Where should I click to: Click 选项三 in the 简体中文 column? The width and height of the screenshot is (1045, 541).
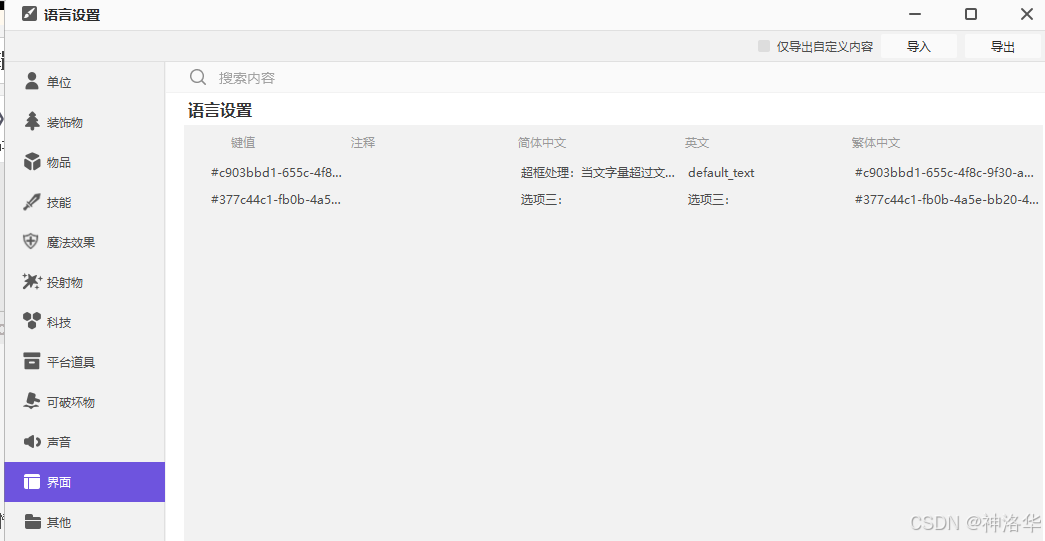pyautogui.click(x=541, y=200)
